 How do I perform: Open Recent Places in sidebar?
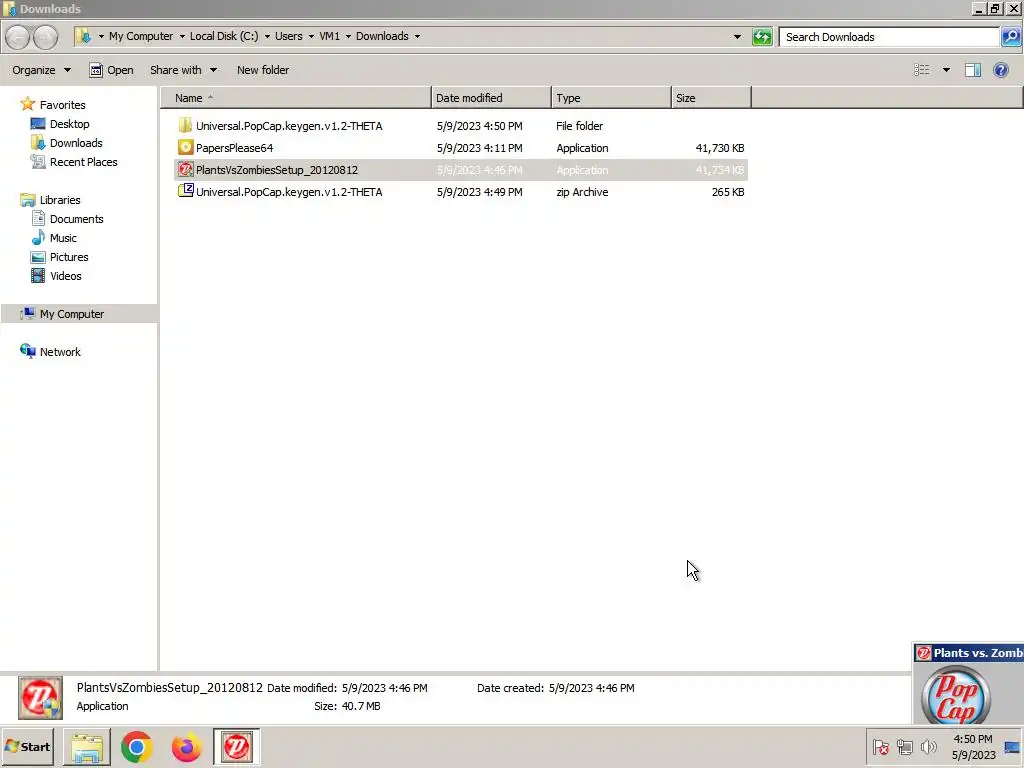[84, 162]
